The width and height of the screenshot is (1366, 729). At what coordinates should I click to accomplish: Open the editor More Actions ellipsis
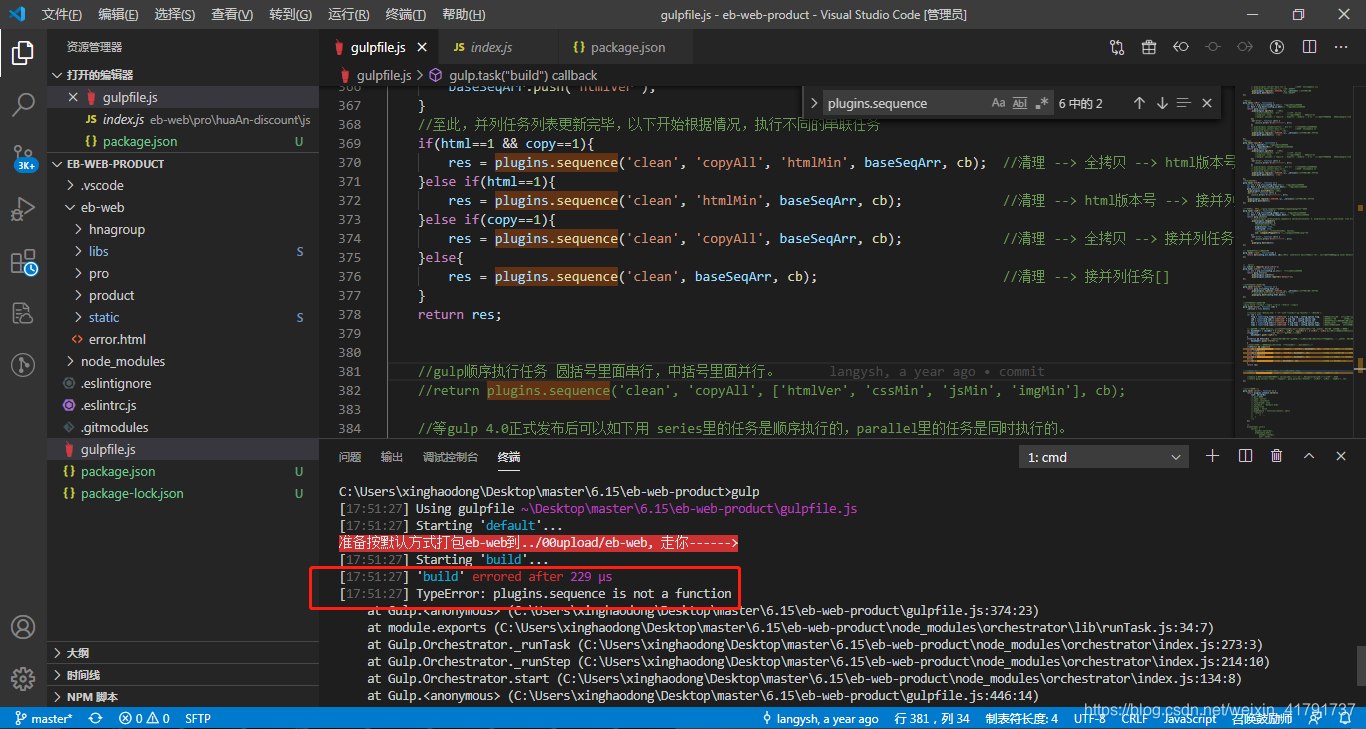point(1341,47)
